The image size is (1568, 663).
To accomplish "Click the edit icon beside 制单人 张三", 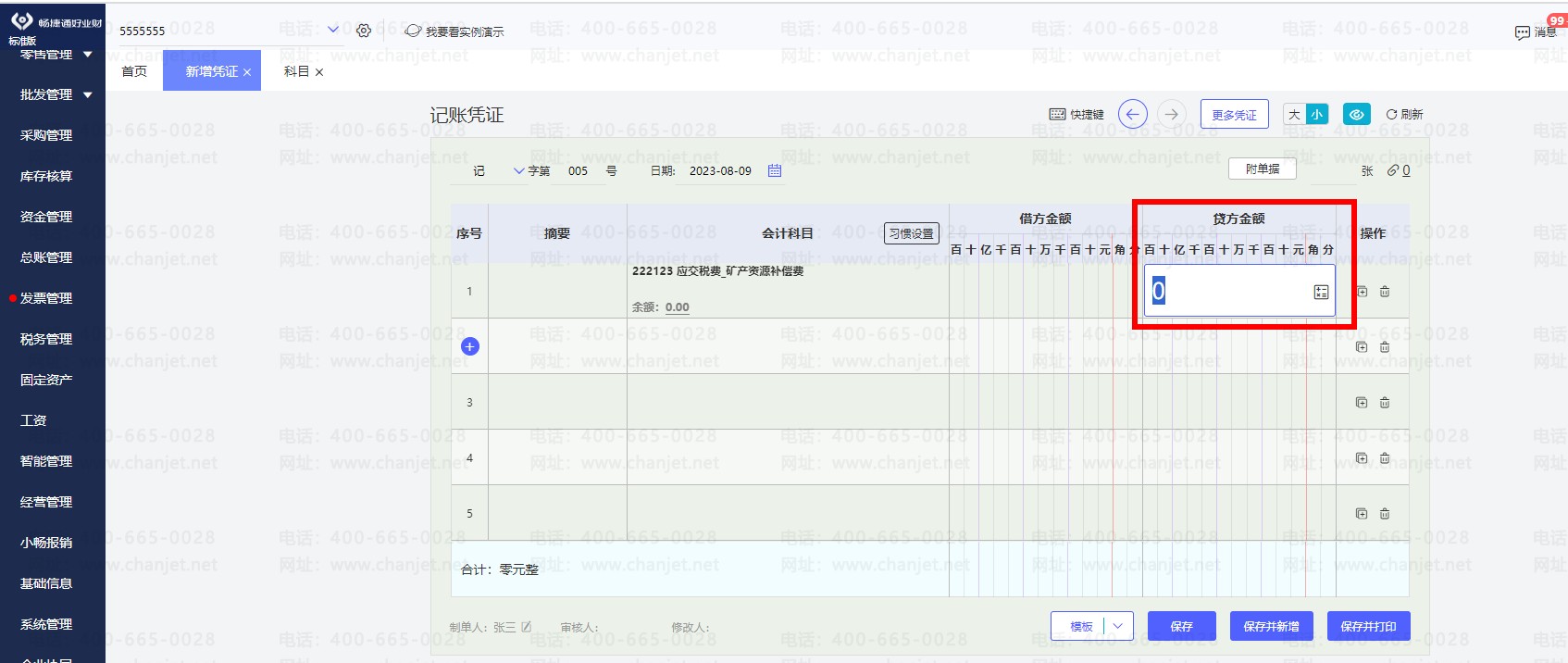I will pos(527,627).
